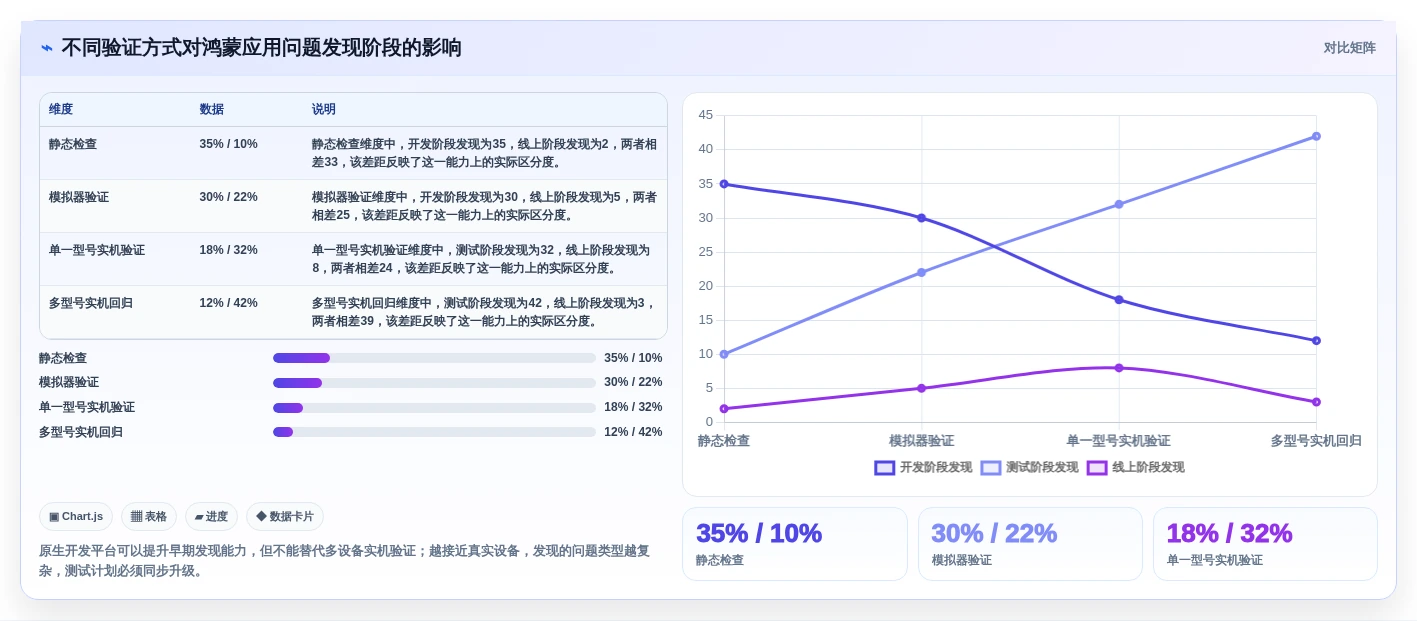Click the 静态检查 description text in table

[484, 153]
